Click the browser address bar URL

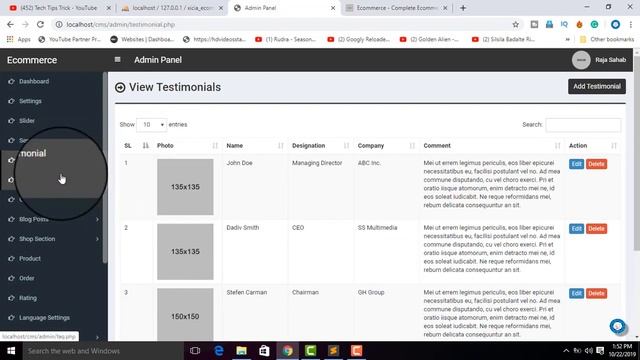point(120,24)
